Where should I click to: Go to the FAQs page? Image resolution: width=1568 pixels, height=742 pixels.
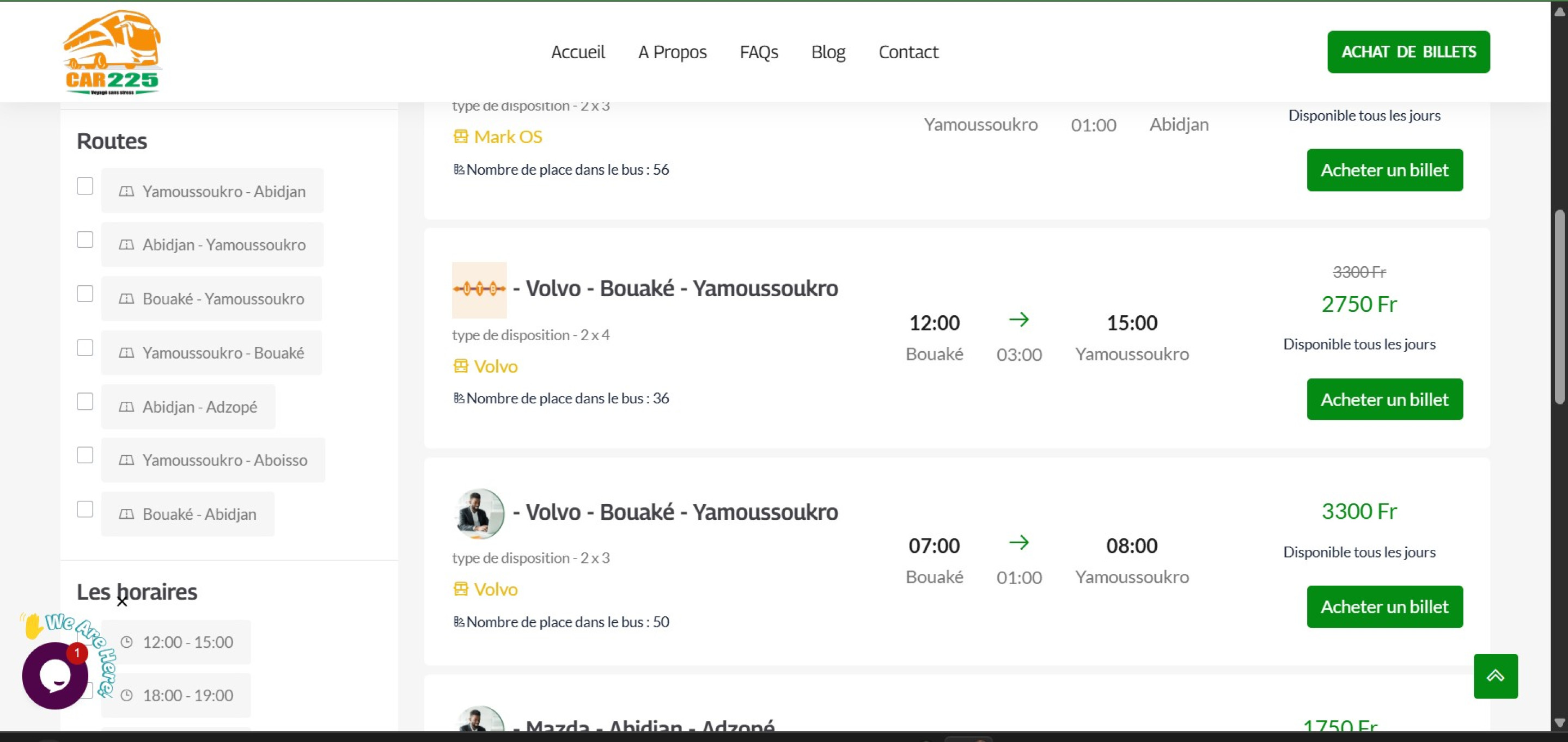coord(759,52)
